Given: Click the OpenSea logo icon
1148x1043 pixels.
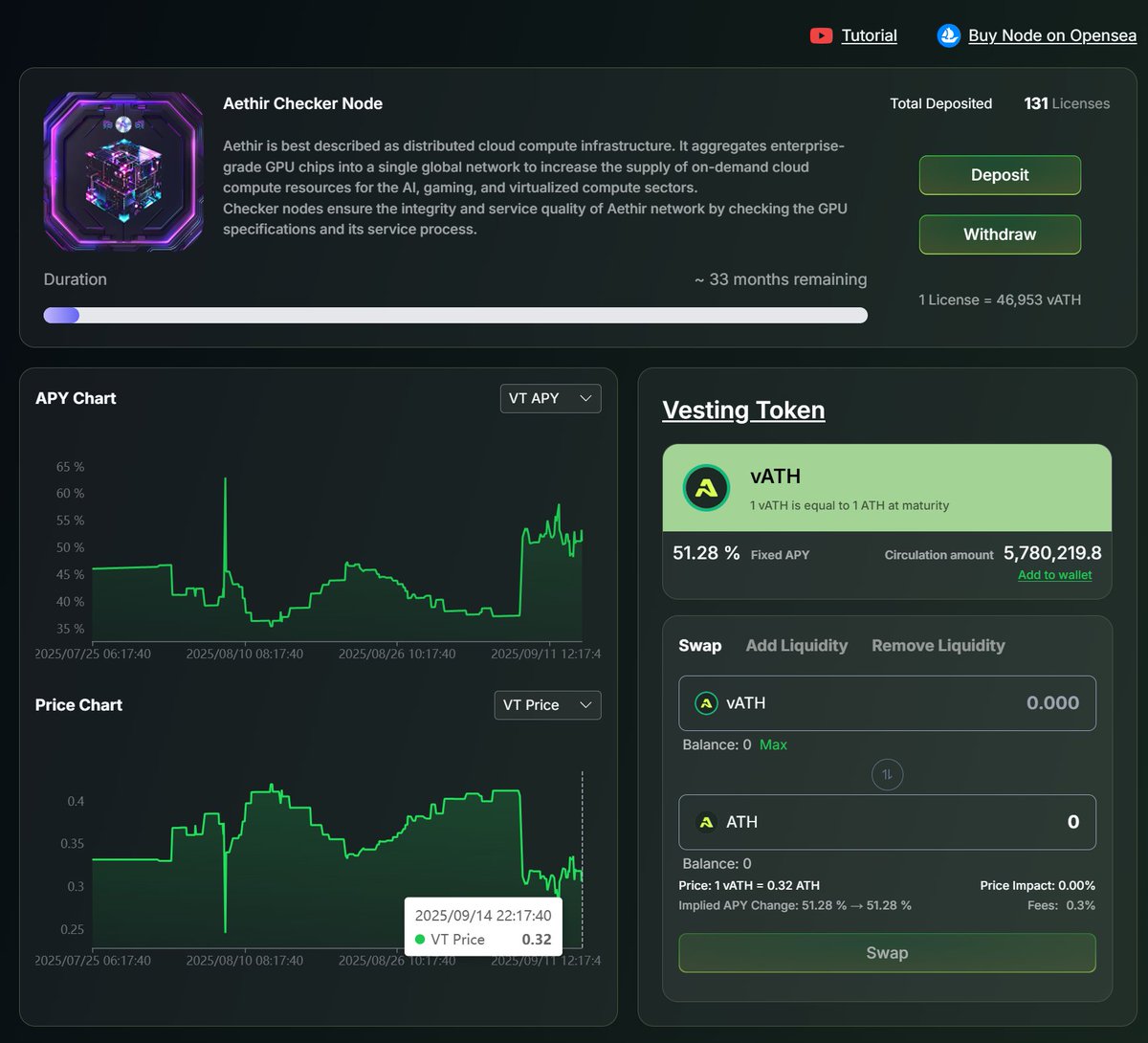Looking at the screenshot, I should coord(948,35).
